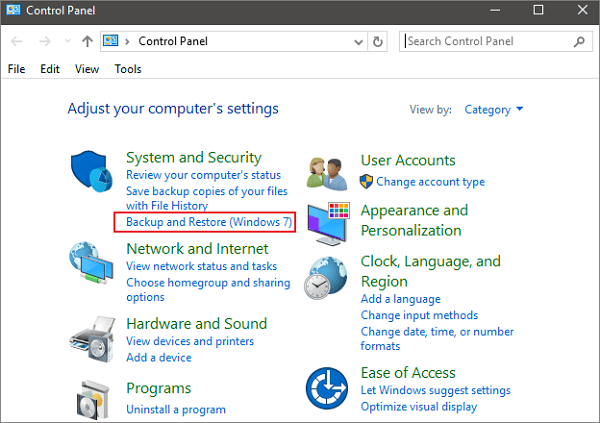The height and width of the screenshot is (423, 600).
Task: Open the Tools menu
Action: [x=128, y=69]
